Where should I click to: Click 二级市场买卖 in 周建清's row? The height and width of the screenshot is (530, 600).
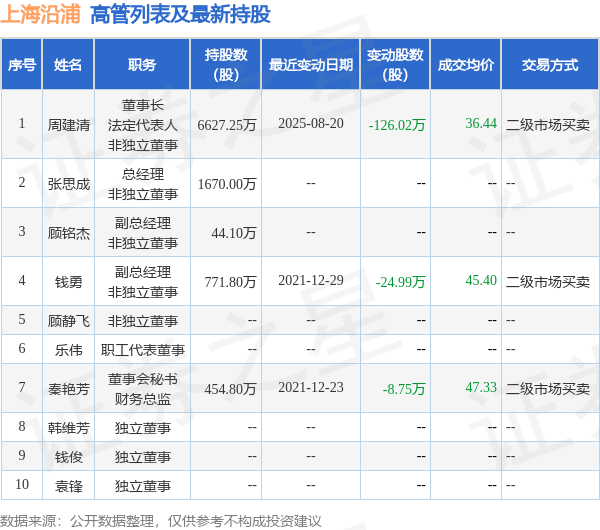pyautogui.click(x=548, y=125)
